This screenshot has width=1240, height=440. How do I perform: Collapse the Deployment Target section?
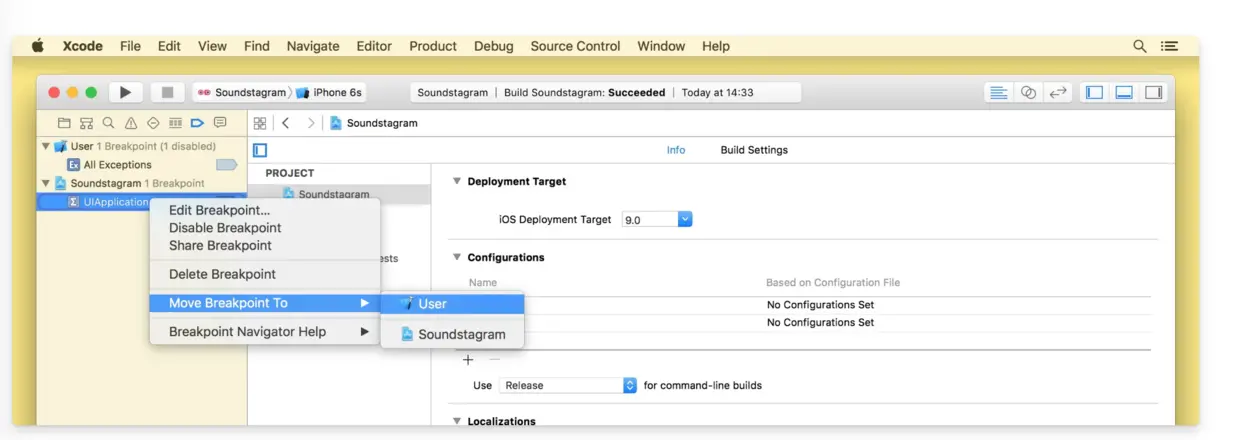pos(457,182)
